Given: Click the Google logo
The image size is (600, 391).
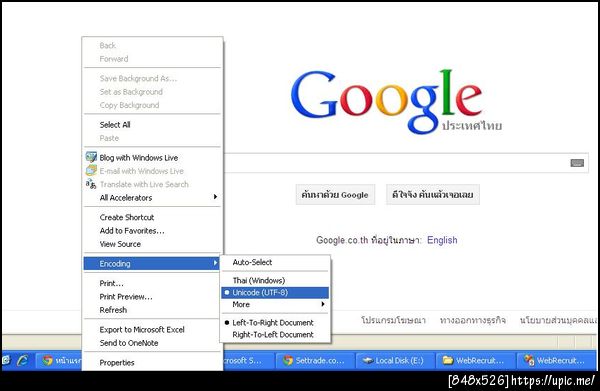Looking at the screenshot, I should [396, 101].
